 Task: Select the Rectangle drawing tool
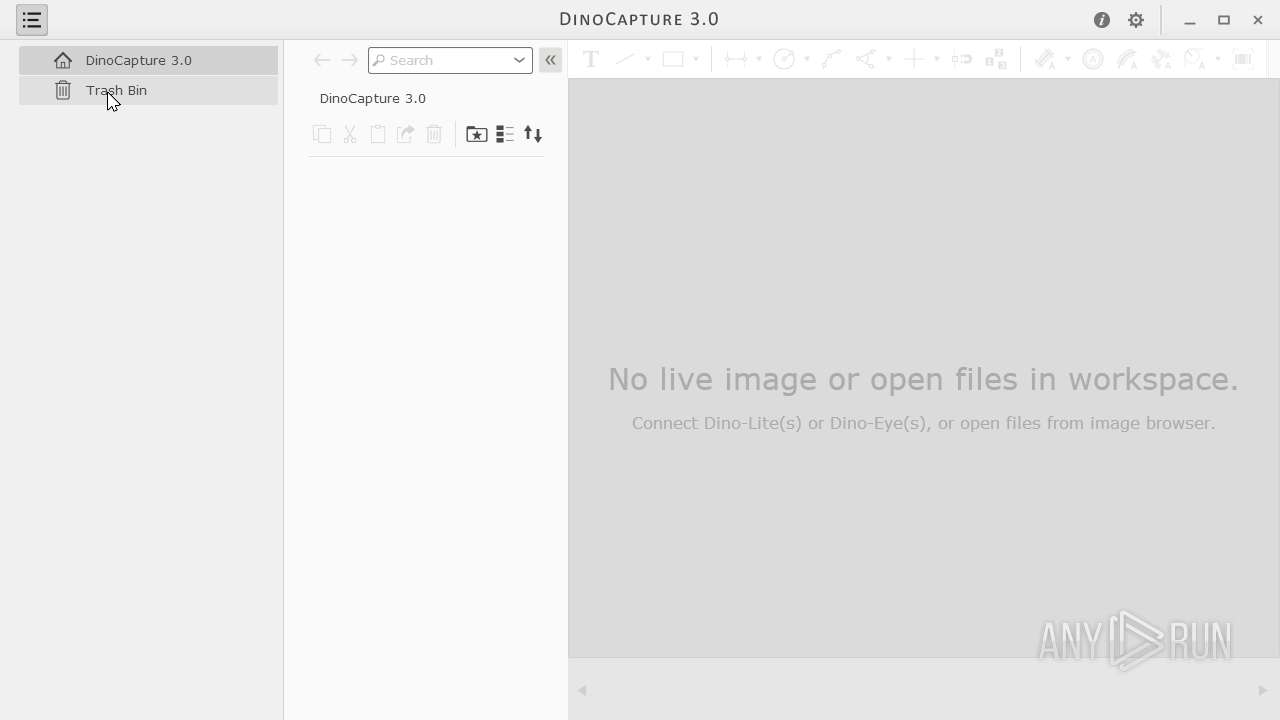pos(673,59)
